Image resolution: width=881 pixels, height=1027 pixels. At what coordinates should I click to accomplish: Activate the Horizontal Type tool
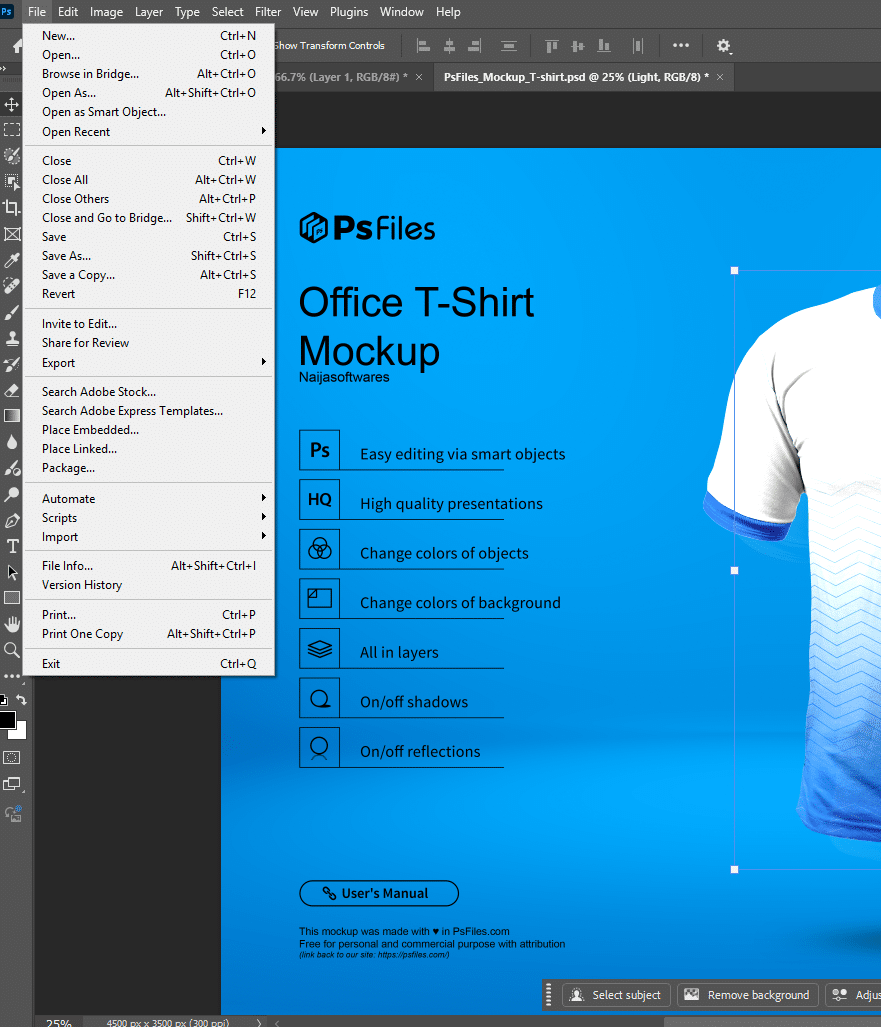point(12,546)
